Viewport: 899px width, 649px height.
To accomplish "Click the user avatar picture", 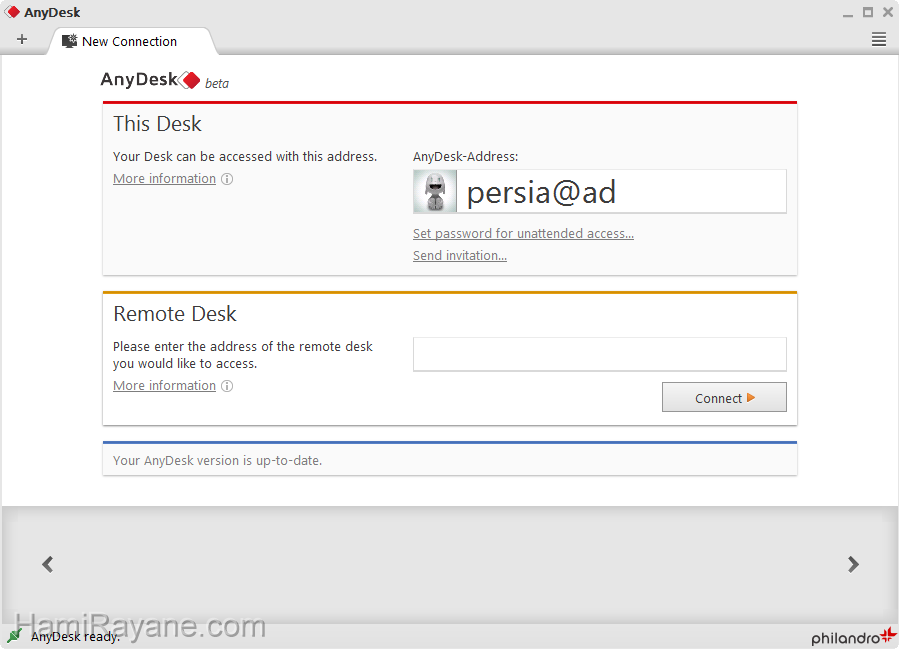I will (x=435, y=191).
